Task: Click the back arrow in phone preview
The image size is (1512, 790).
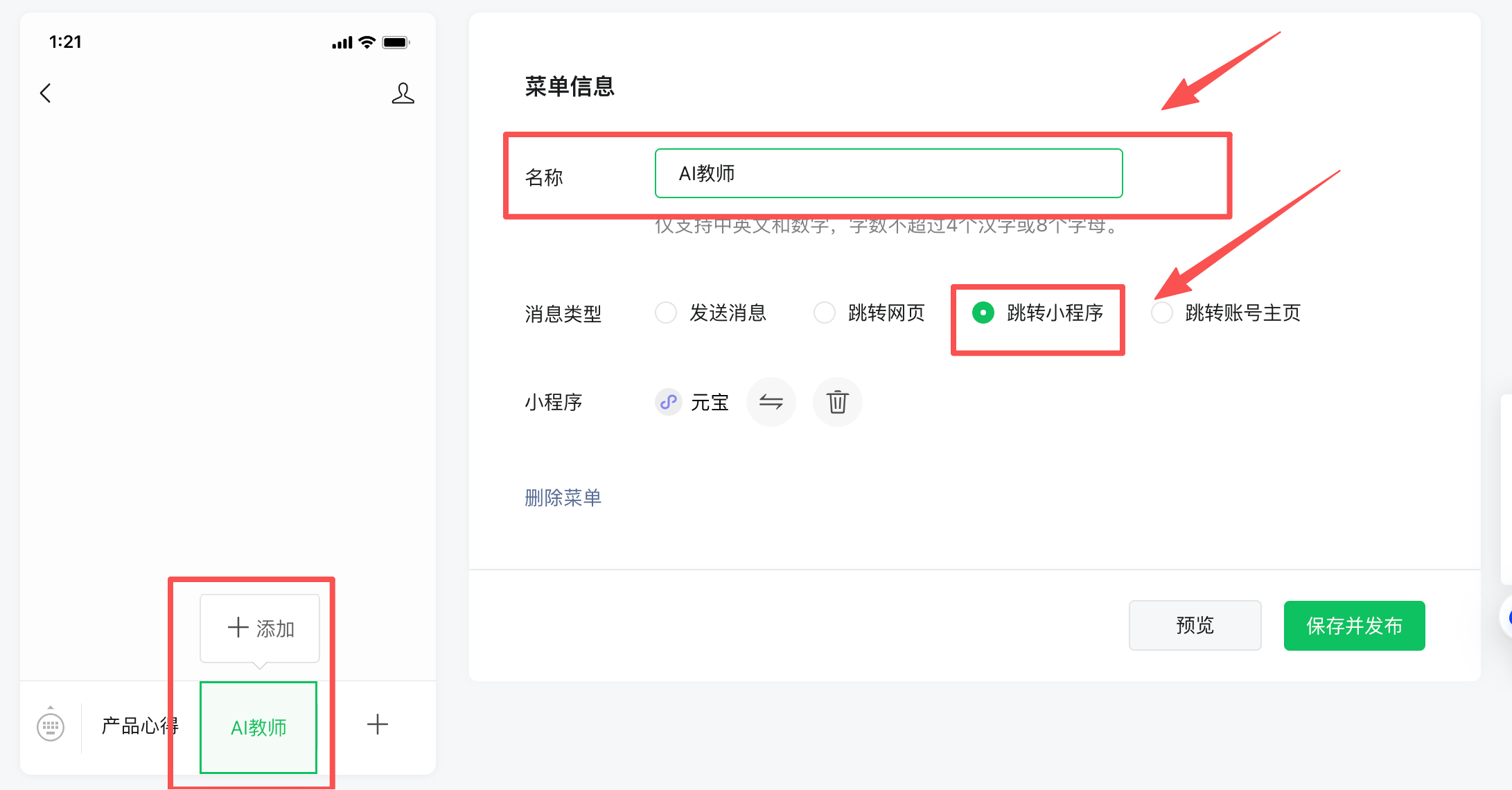Action: pos(46,93)
